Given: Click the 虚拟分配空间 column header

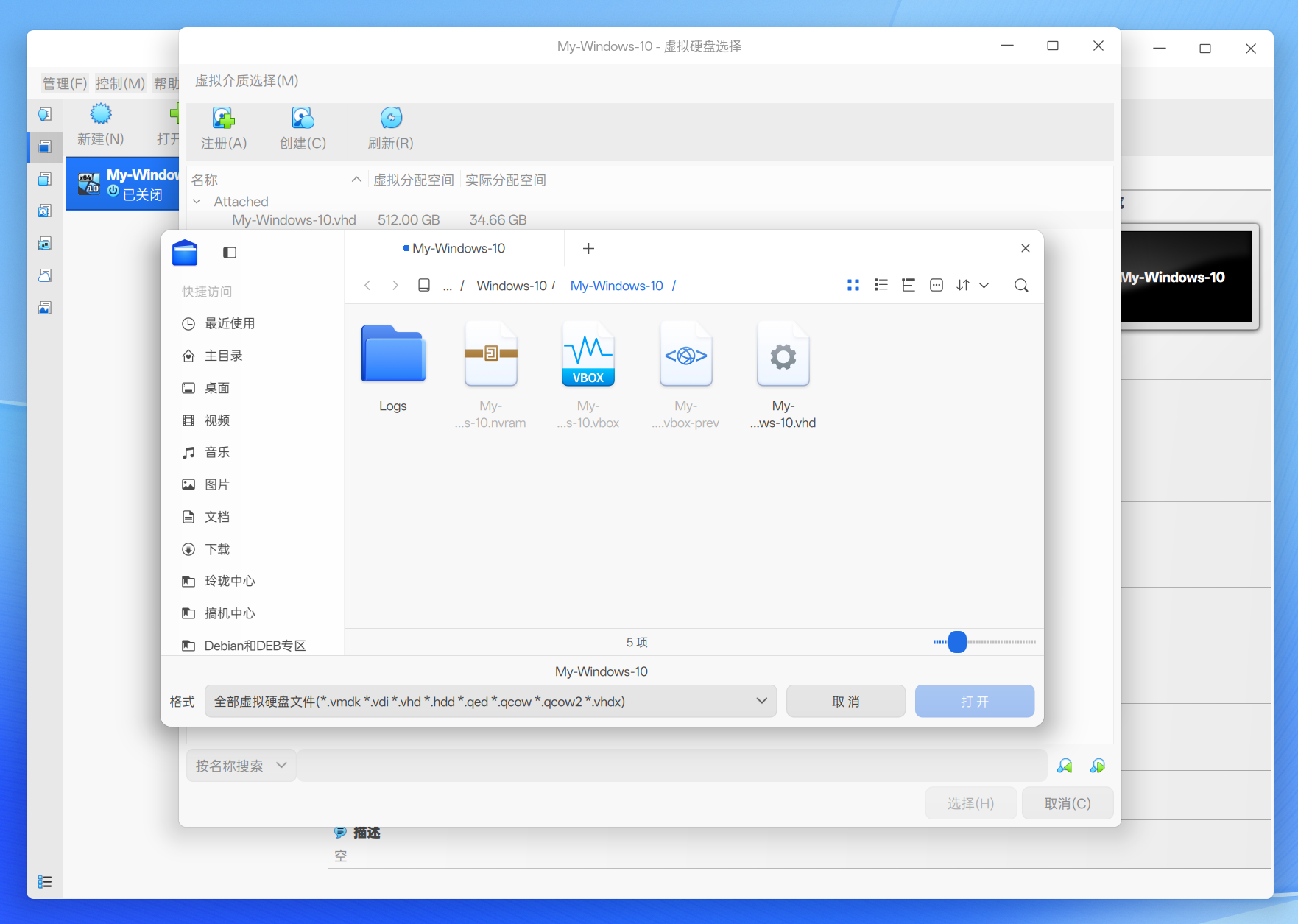Looking at the screenshot, I should [414, 180].
